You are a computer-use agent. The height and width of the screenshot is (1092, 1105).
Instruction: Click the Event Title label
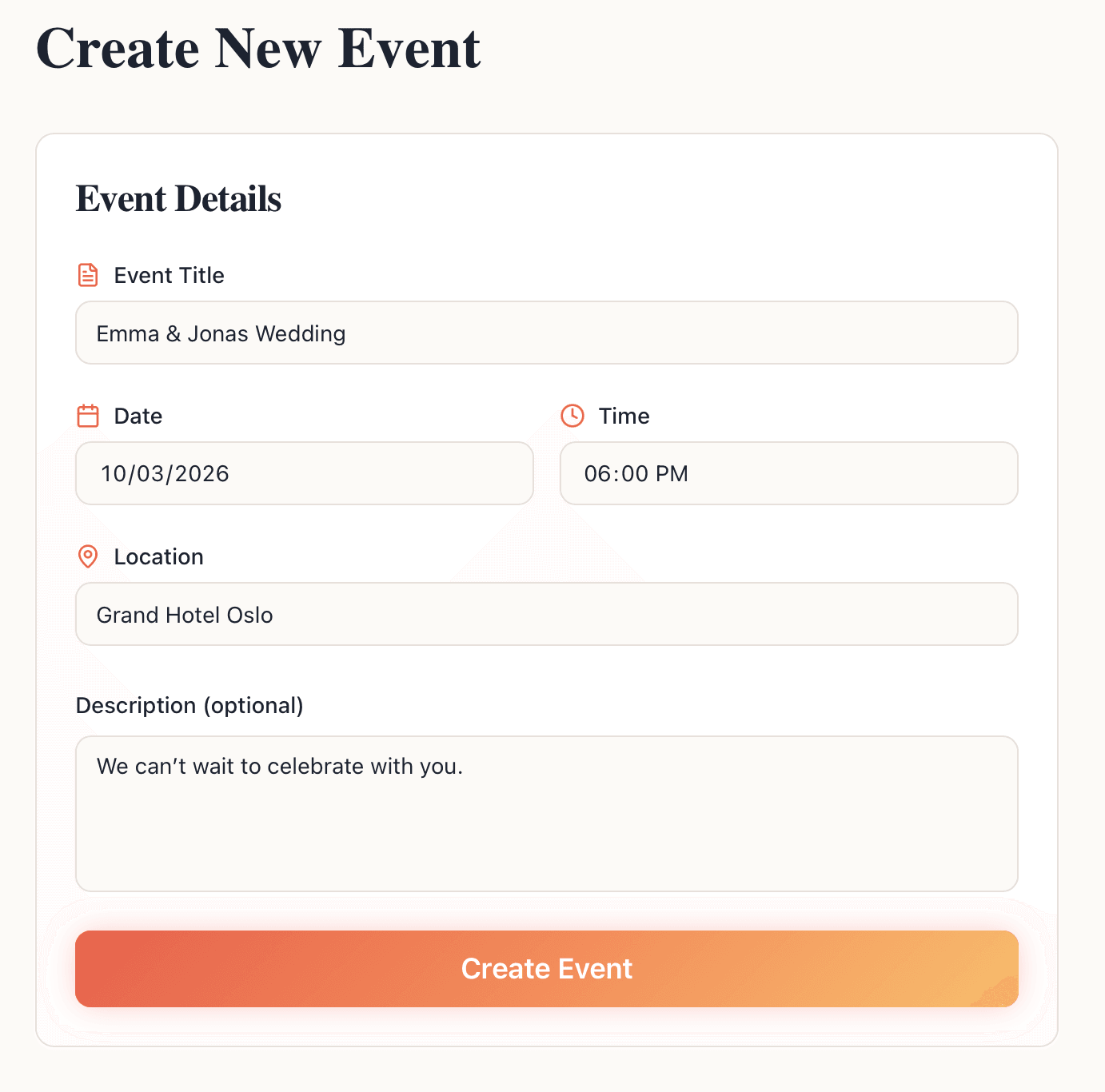point(169,275)
